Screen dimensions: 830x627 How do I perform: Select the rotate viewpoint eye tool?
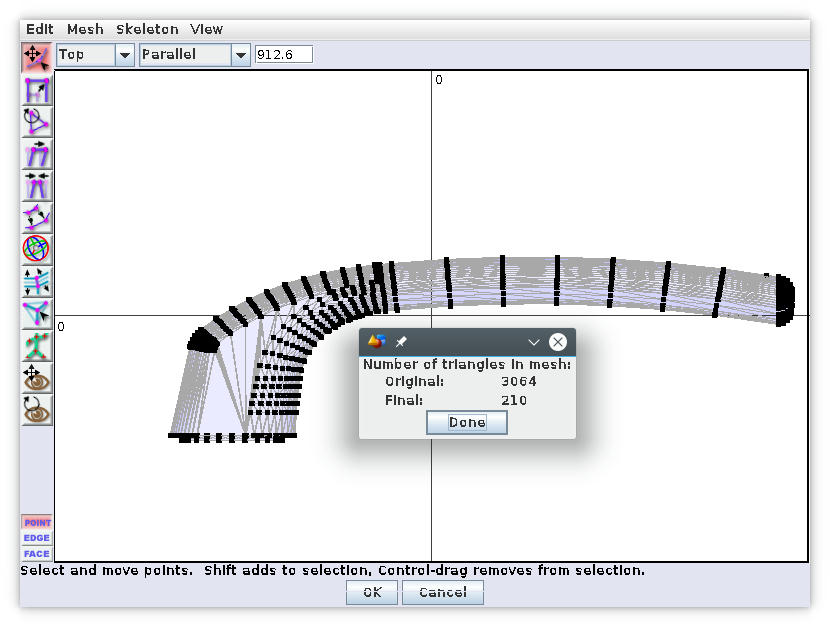(37, 409)
